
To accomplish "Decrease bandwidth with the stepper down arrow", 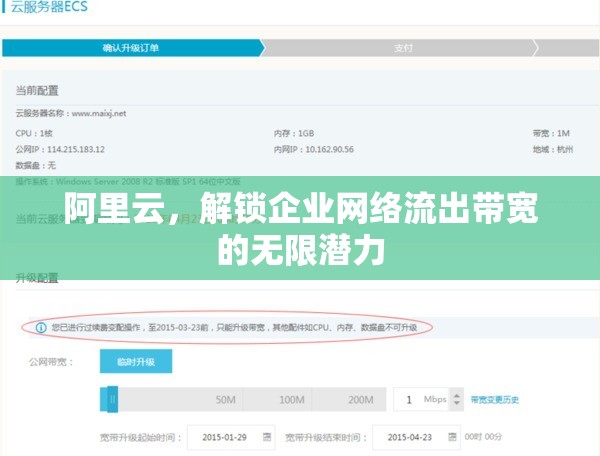I will tap(457, 403).
